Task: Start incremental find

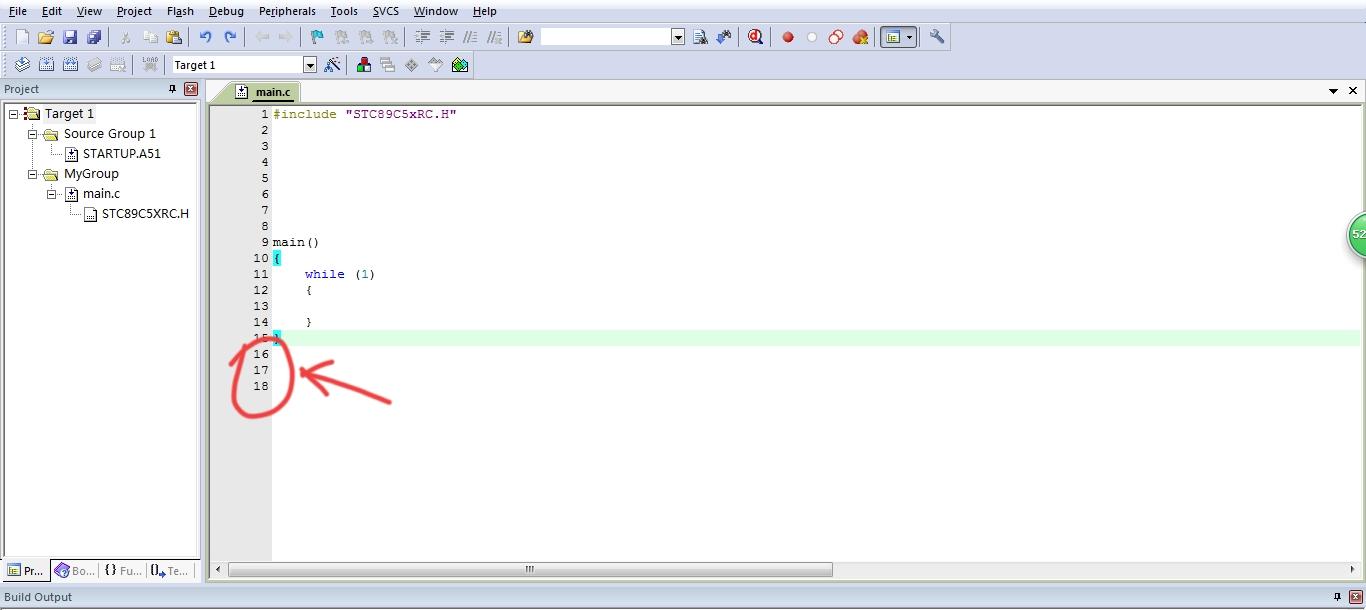Action: 724,37
